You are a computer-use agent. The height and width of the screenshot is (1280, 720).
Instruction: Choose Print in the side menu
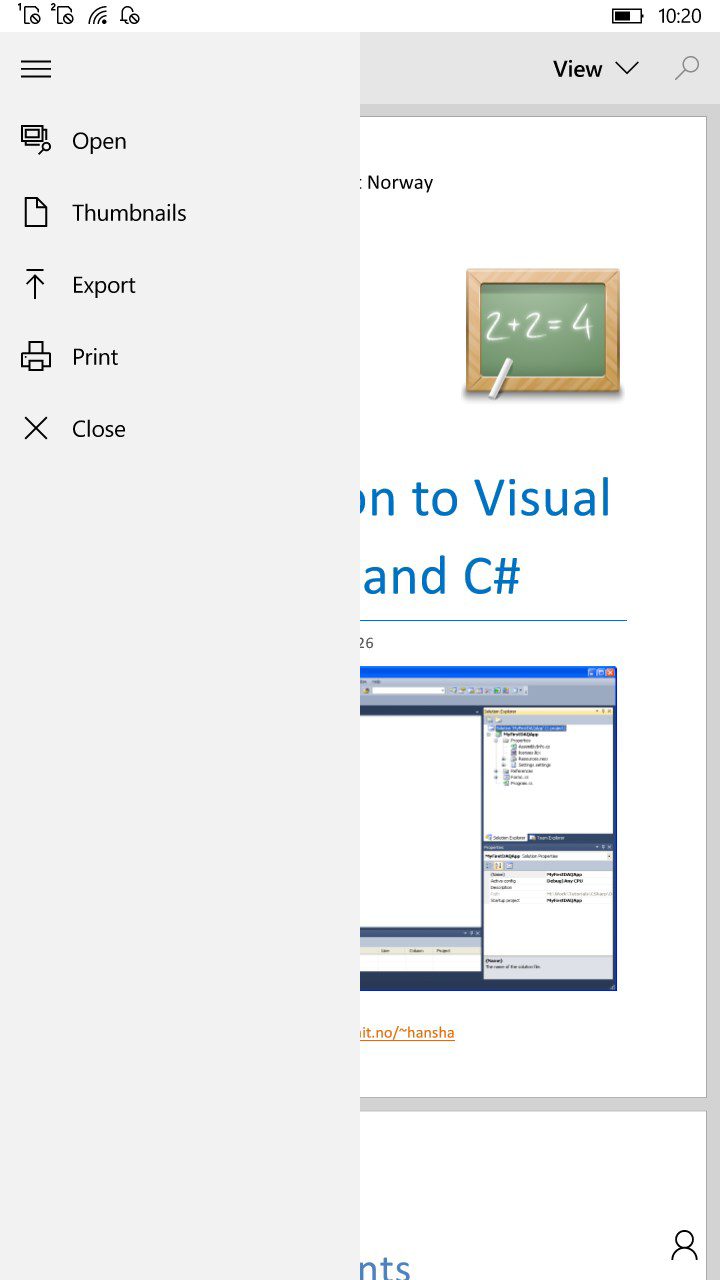click(x=95, y=357)
